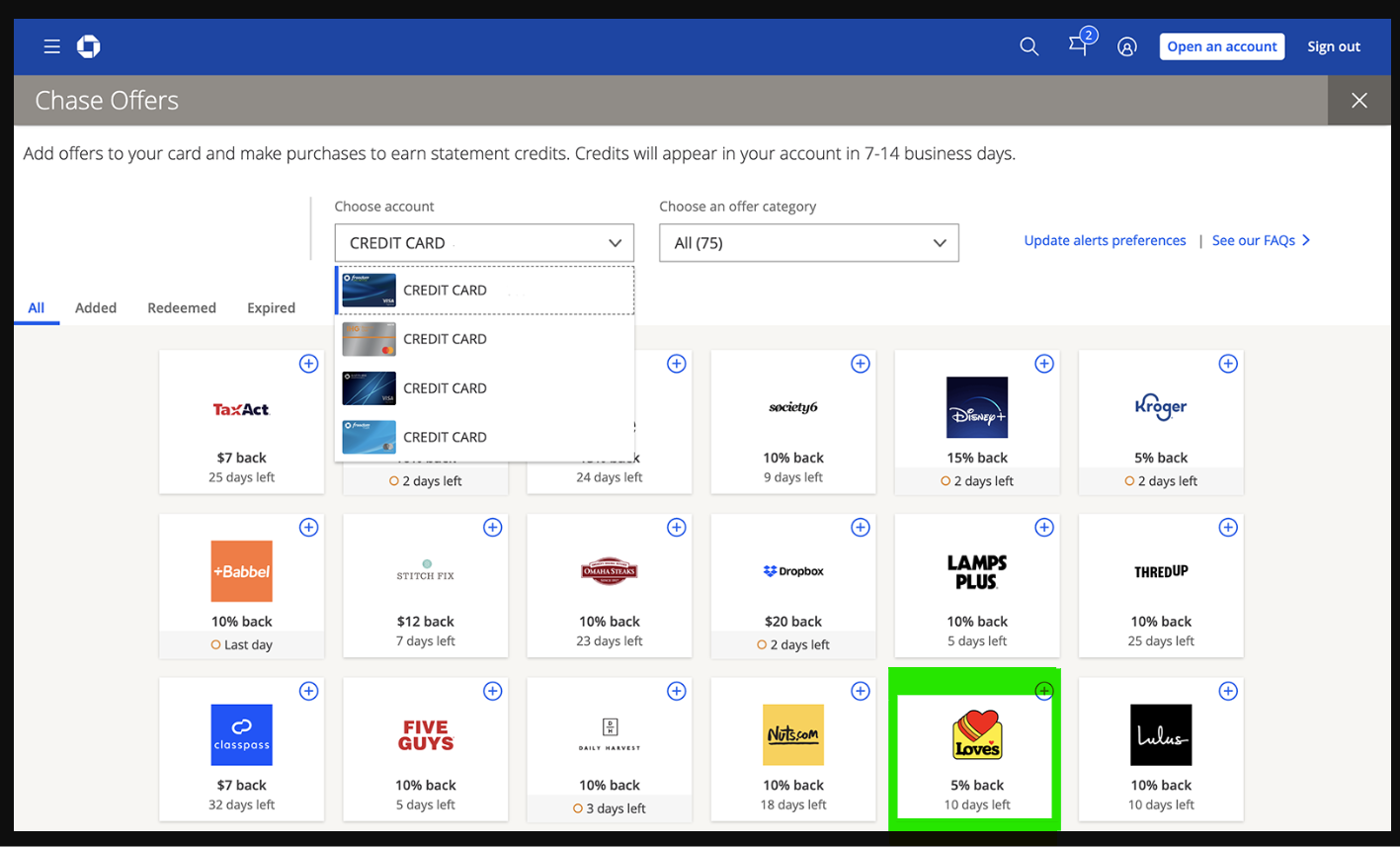Viewport: 1400px width, 847px height.
Task: Add the ClassPass offer with plus icon
Action: pyautogui.click(x=309, y=692)
